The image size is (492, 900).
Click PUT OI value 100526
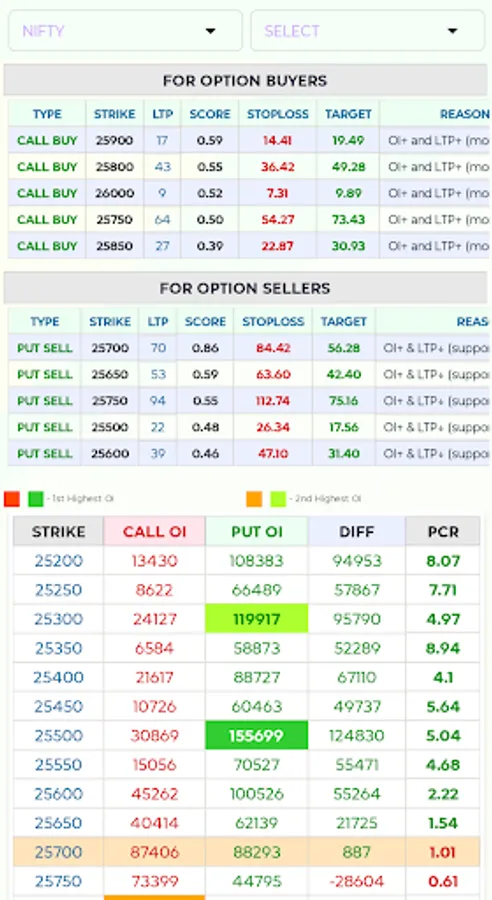pos(257,794)
